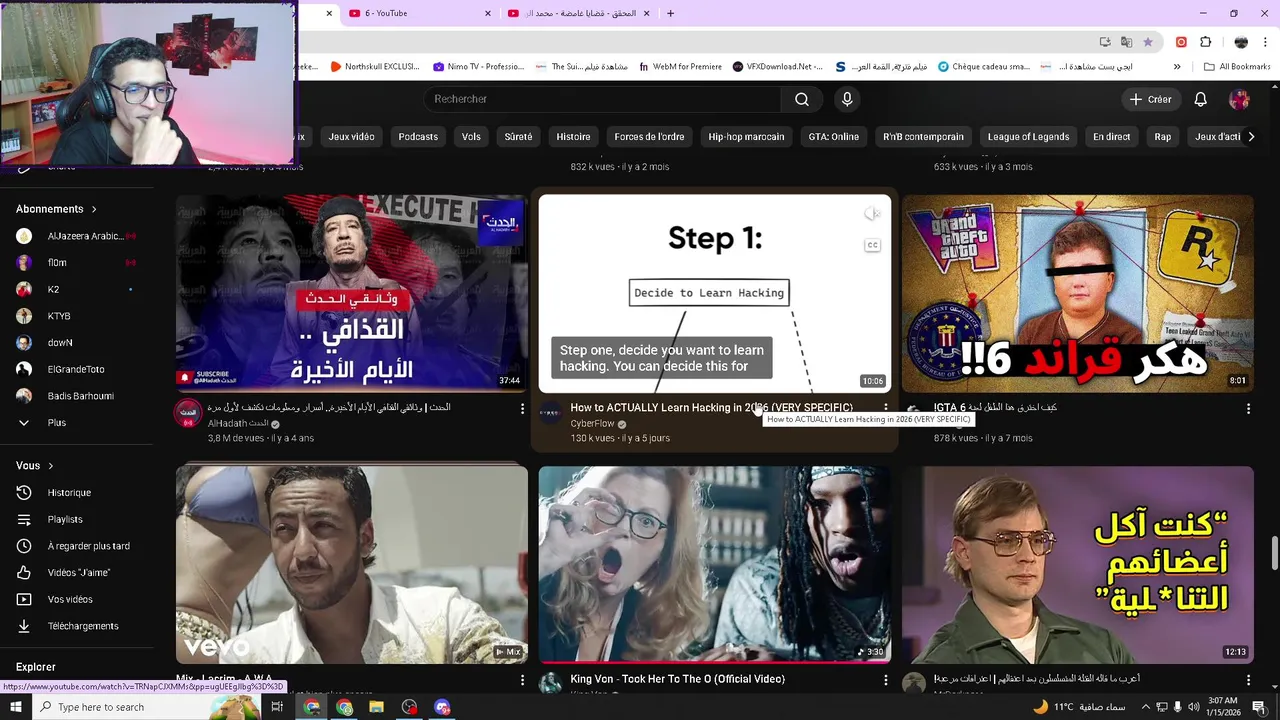Viewport: 1280px width, 720px height.
Task: Open Vos vidéos in sidebar
Action: pos(70,599)
